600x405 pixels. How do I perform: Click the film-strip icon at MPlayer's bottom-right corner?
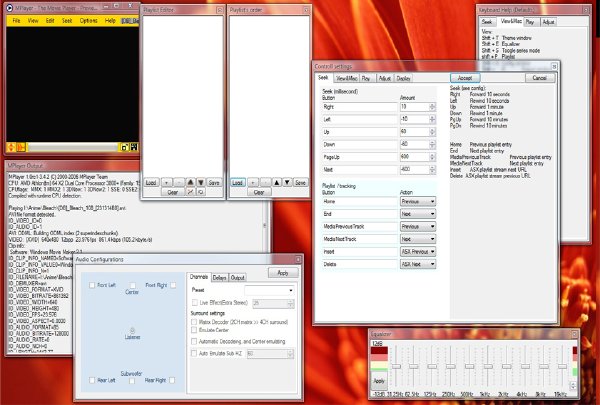(x=134, y=147)
